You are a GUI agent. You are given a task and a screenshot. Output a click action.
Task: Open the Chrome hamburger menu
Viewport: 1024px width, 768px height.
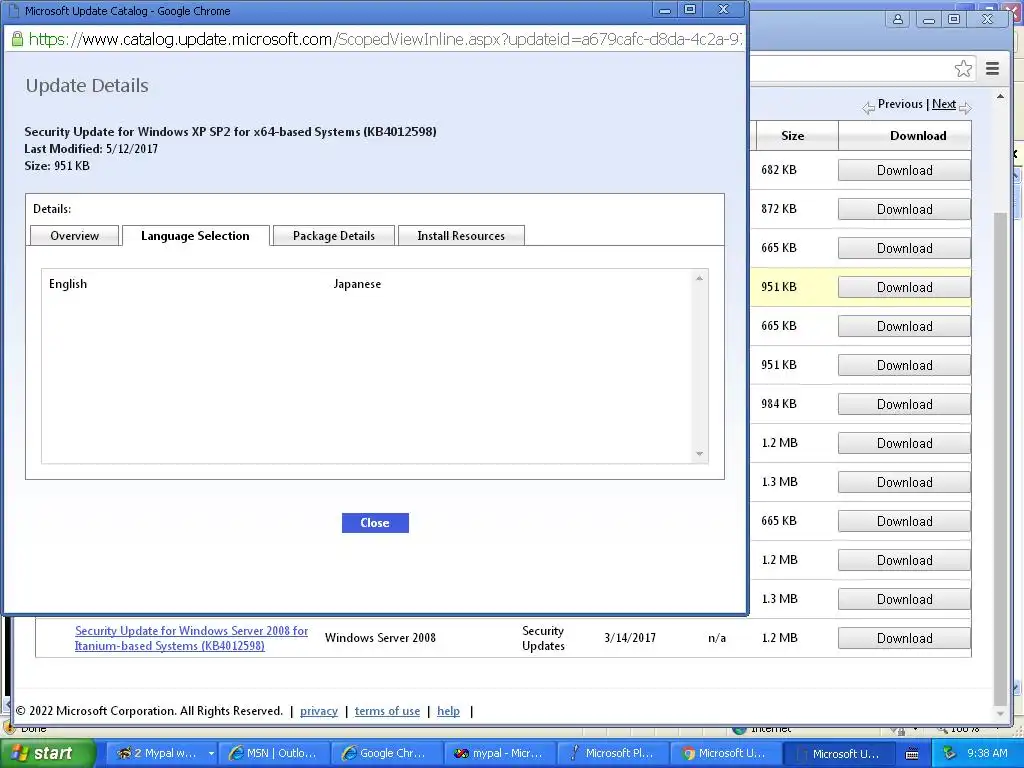[x=993, y=69]
